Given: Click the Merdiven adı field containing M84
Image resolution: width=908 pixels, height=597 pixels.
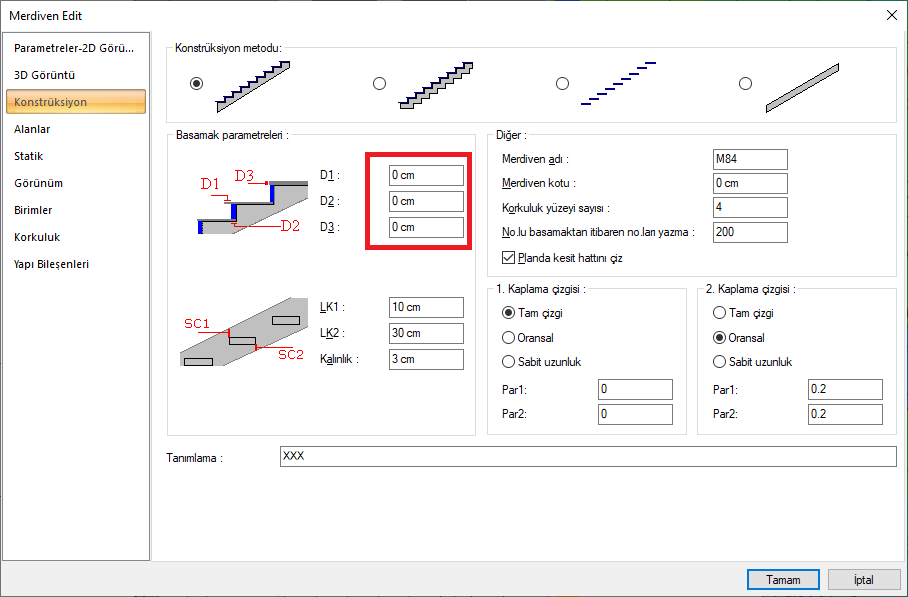Looking at the screenshot, I should click(x=750, y=159).
